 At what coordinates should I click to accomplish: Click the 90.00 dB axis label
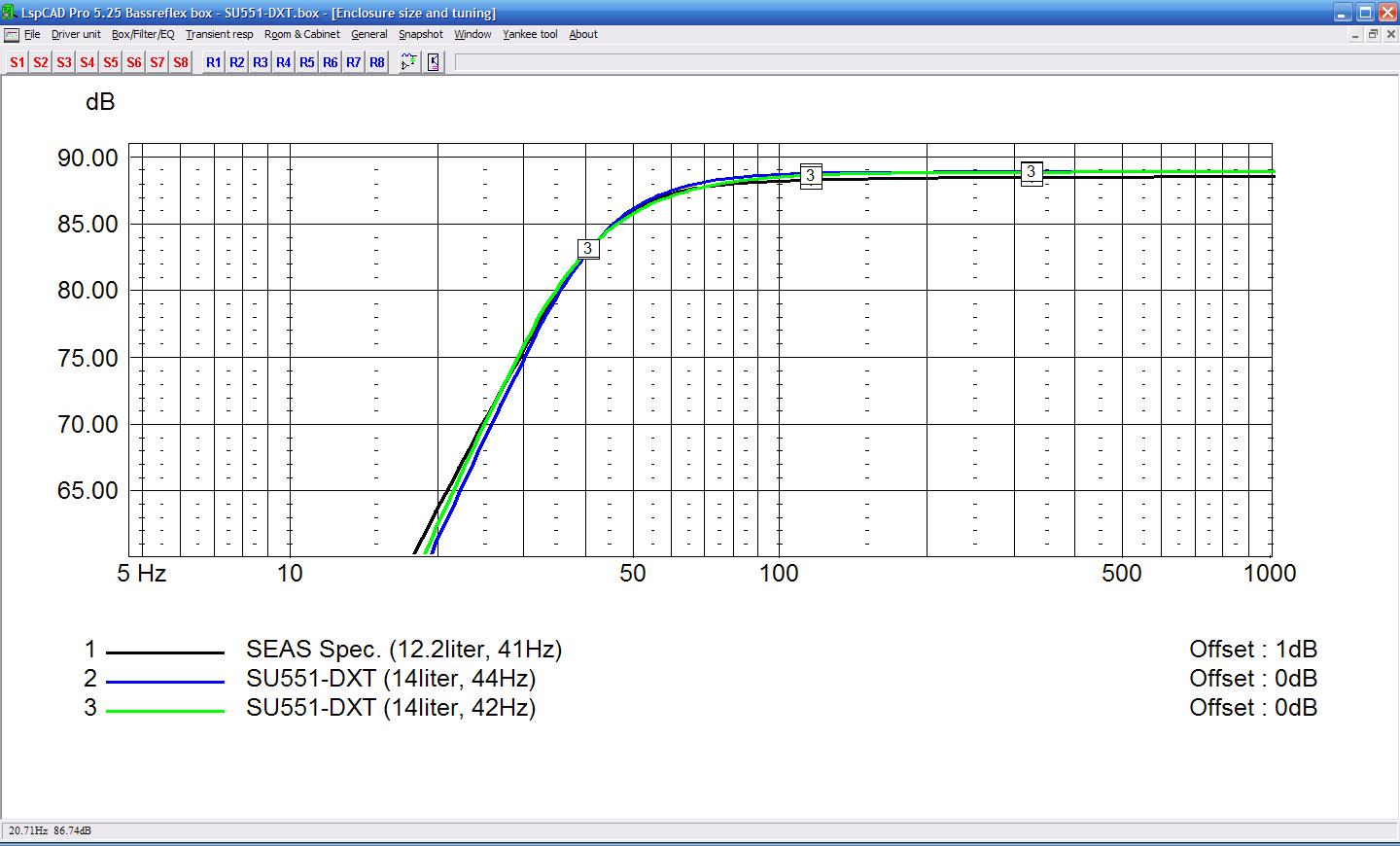87,158
